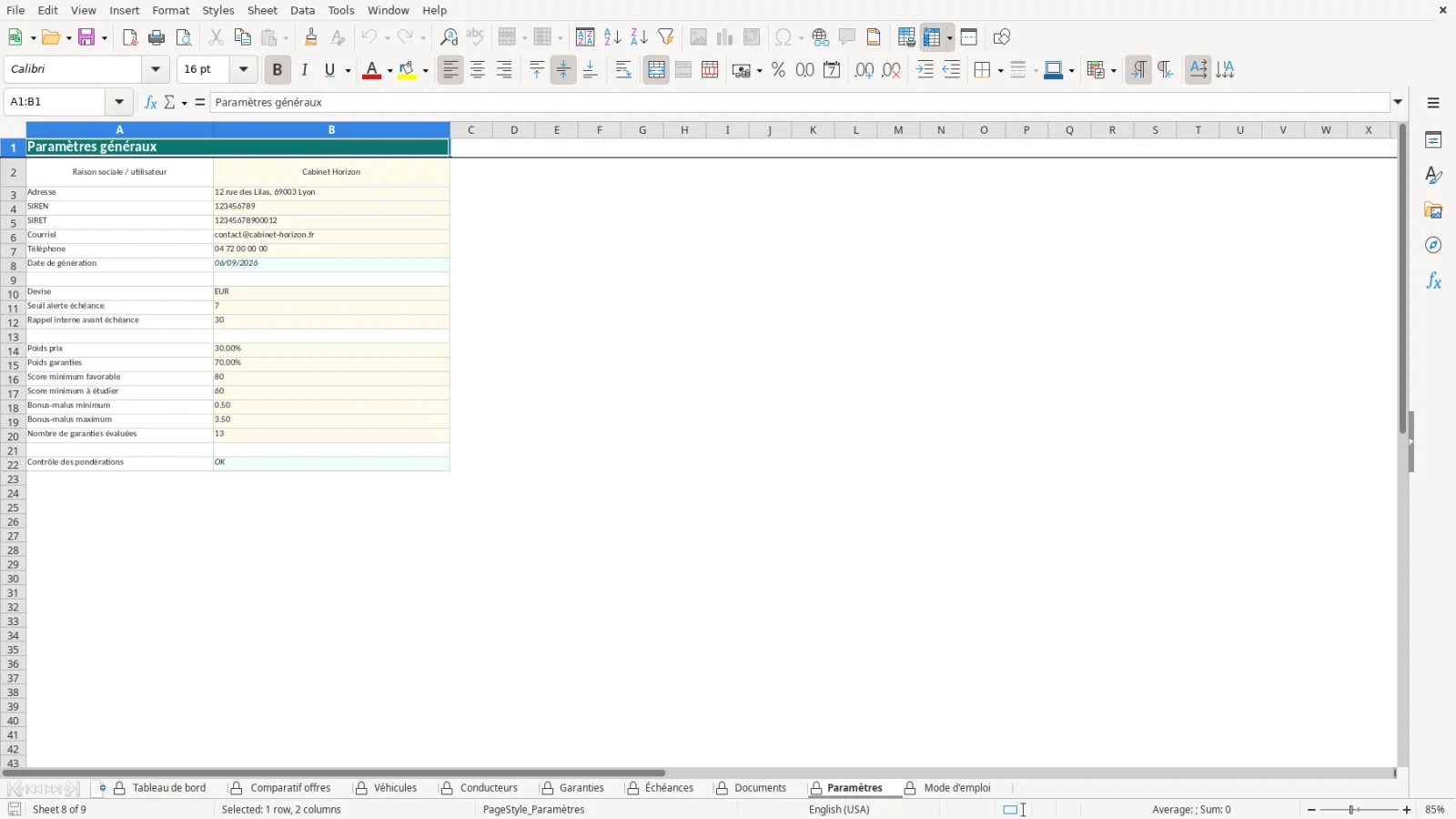Toggle Align Left
The width and height of the screenshot is (1456, 819).
point(450,70)
